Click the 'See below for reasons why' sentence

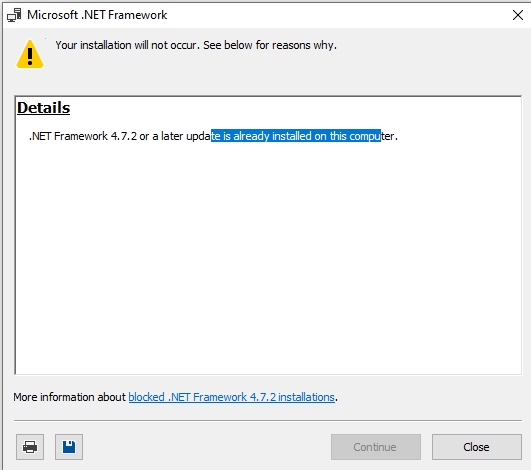(x=270, y=45)
